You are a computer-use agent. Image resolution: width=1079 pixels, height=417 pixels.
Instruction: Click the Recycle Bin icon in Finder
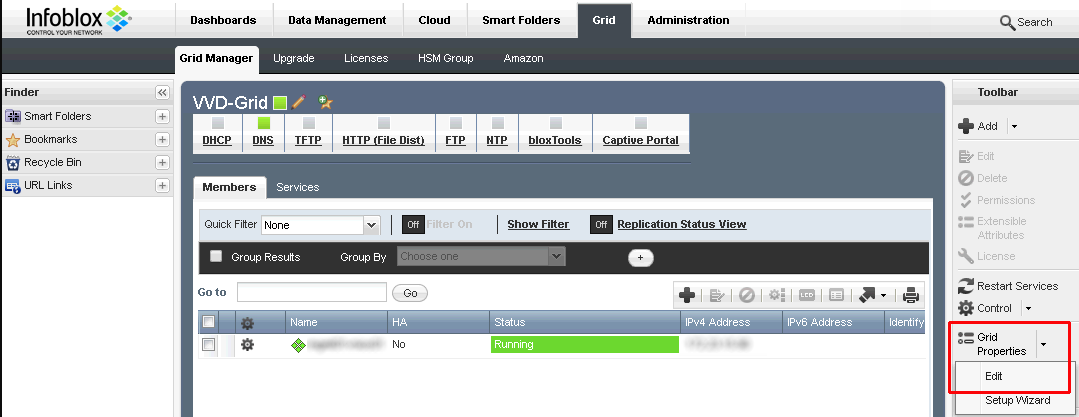[13, 163]
